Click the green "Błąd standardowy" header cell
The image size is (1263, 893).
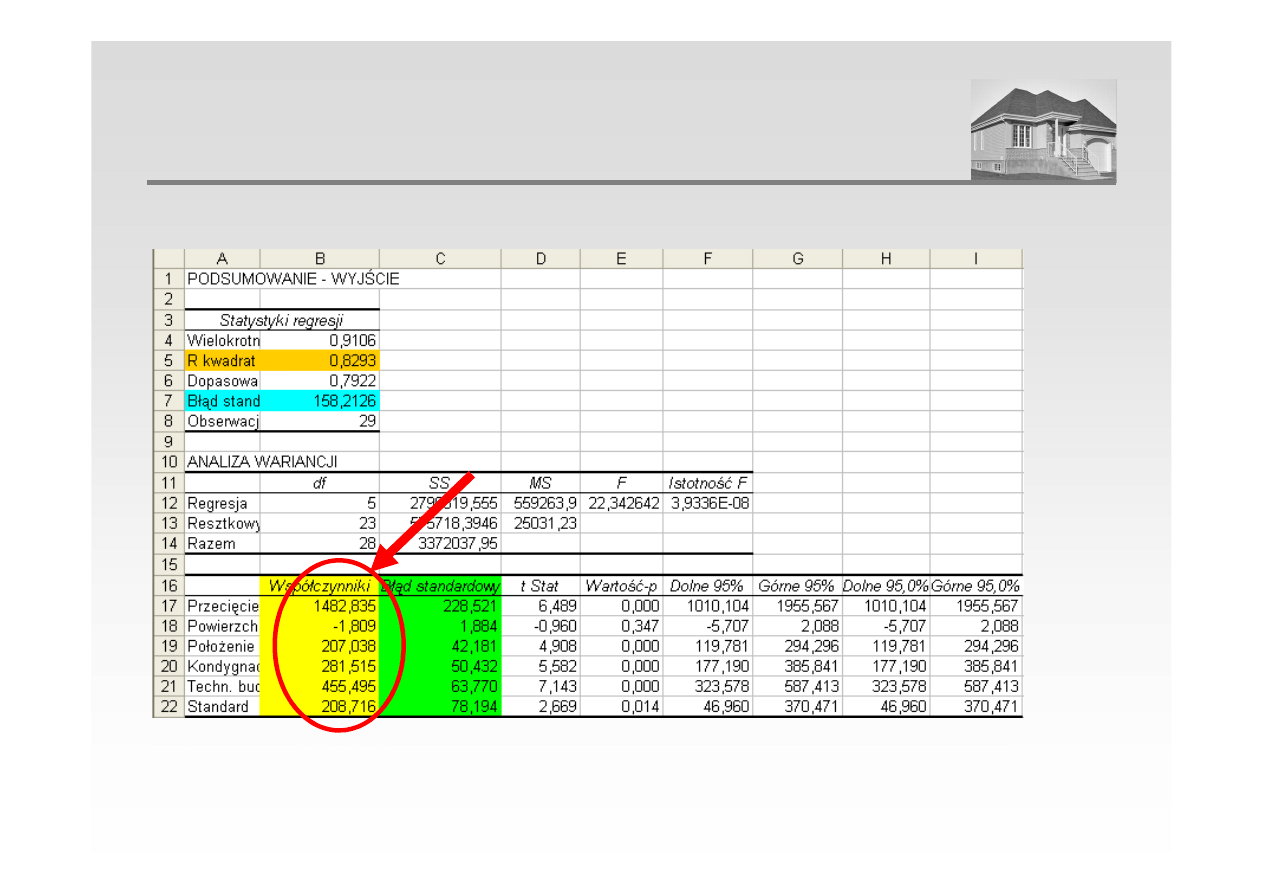click(440, 586)
